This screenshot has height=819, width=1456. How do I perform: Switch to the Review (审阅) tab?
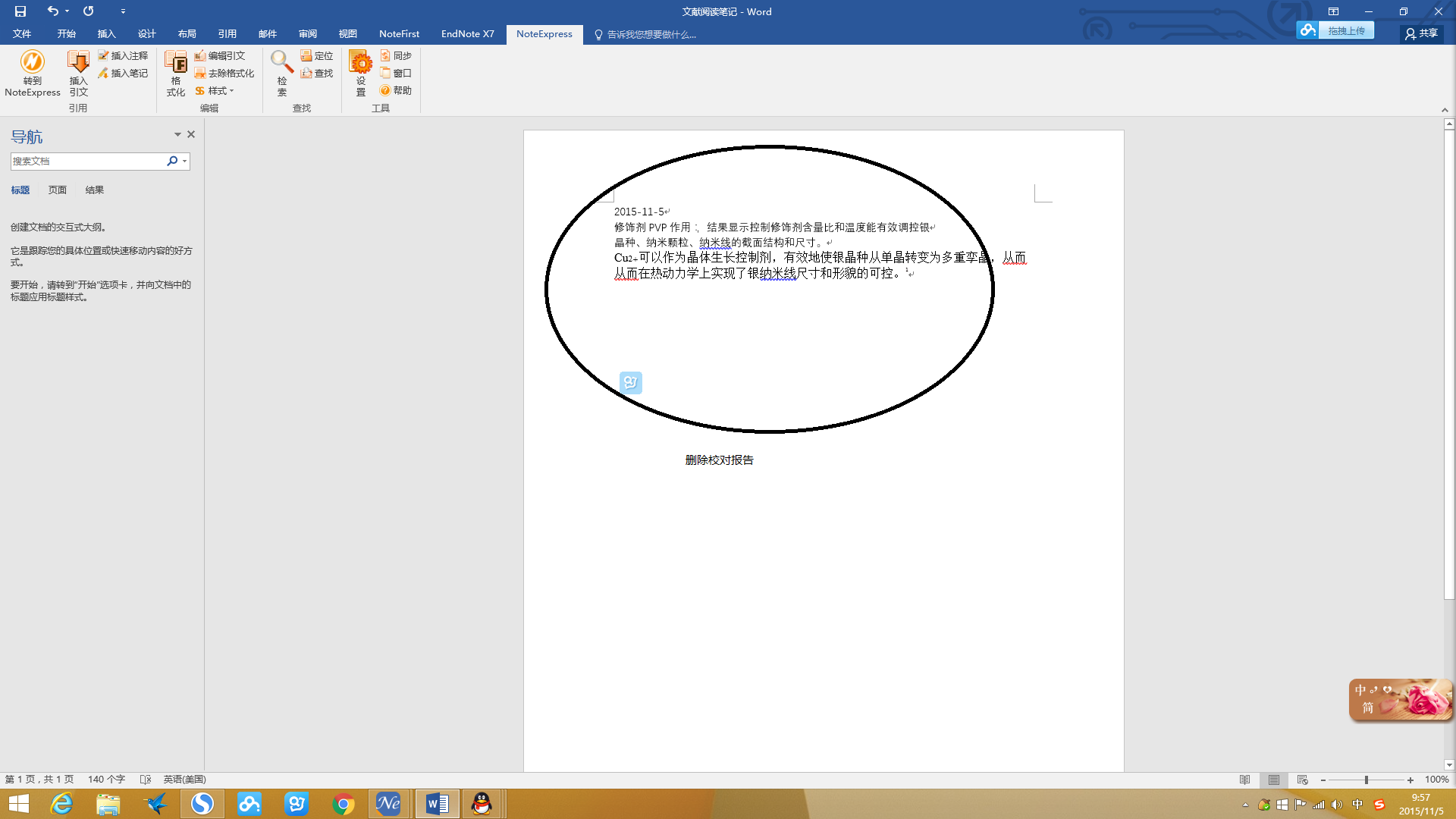tap(308, 34)
